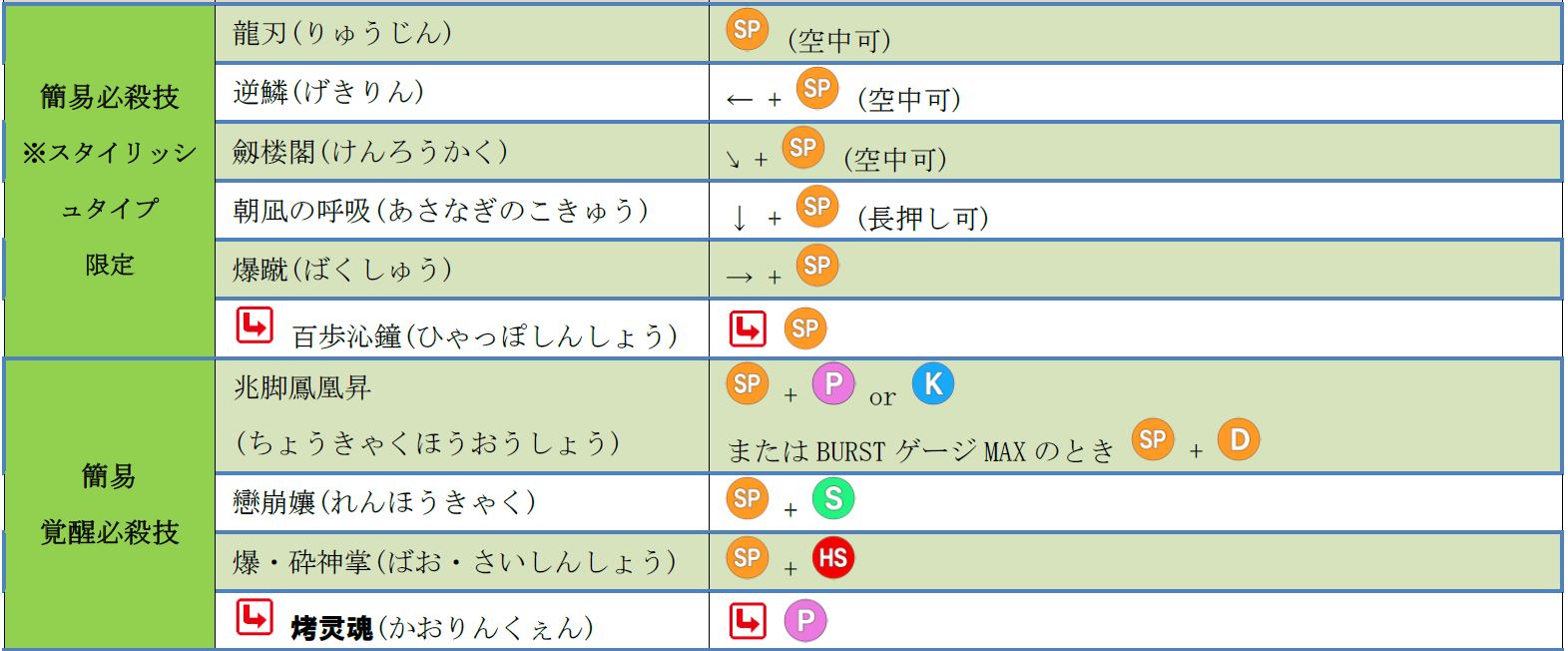Click the green S button icon
Screen dimensions: 1568x651
click(x=833, y=498)
